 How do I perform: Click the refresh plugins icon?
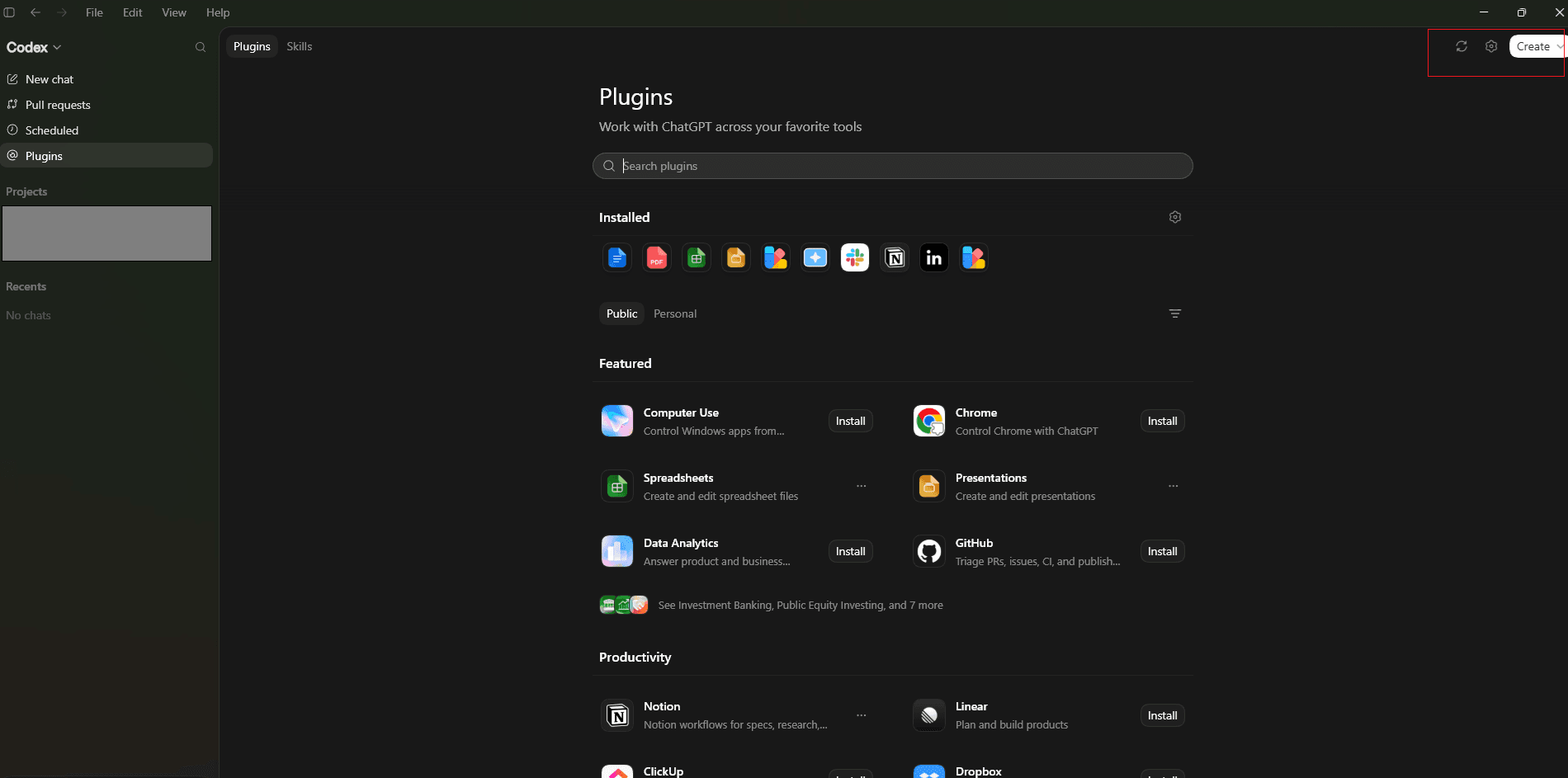[1462, 46]
